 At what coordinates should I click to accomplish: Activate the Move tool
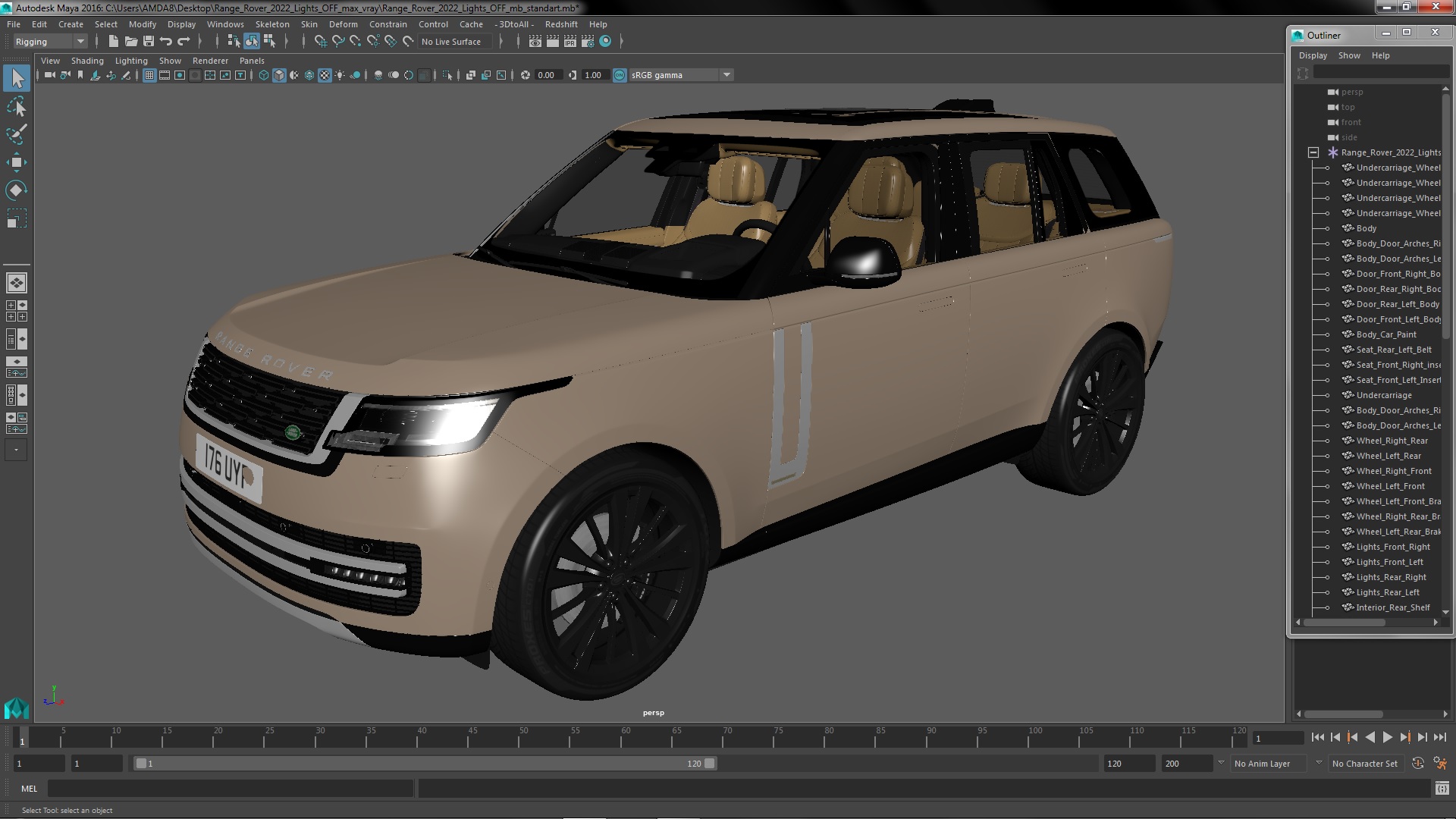click(x=17, y=162)
